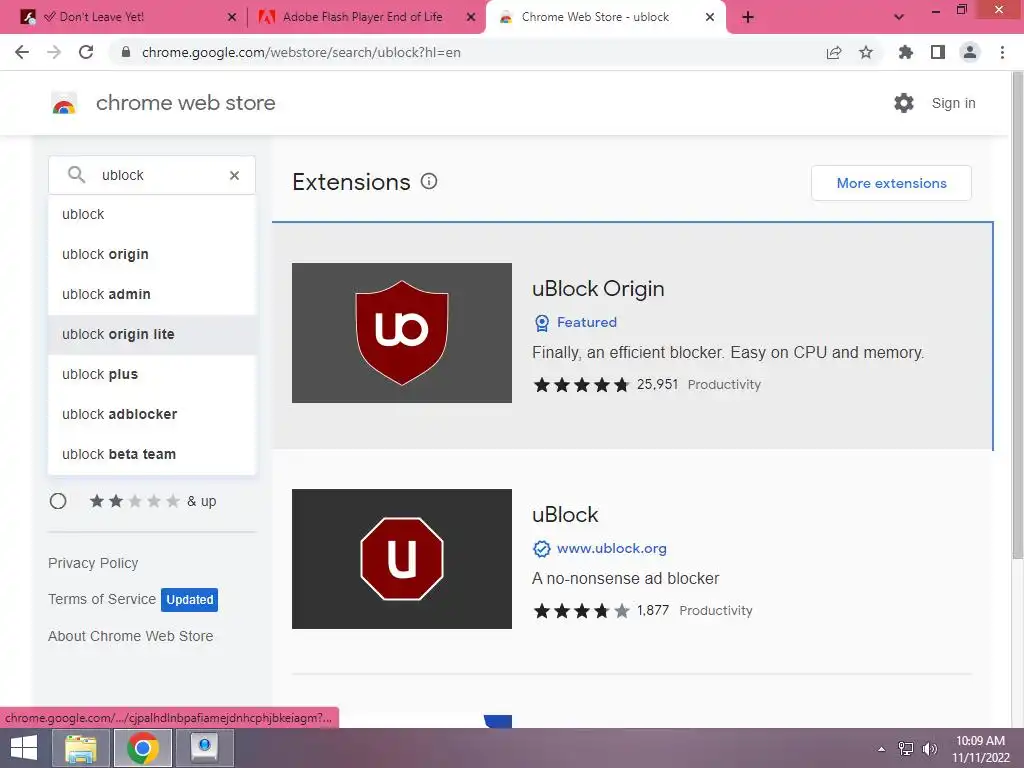Go back to the previous page
1024x768 pixels.
coord(22,52)
